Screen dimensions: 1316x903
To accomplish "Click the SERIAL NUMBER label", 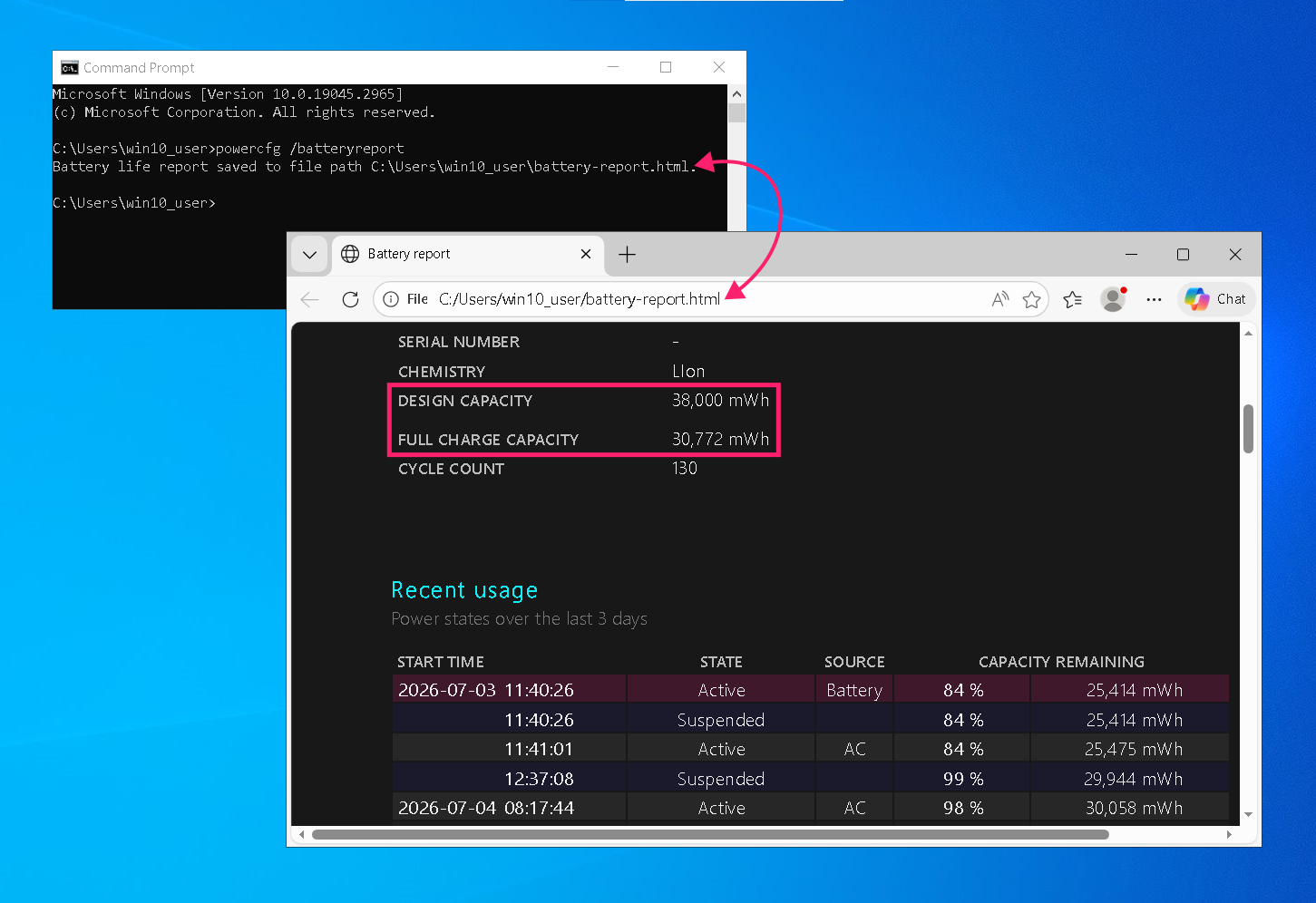I will (459, 342).
